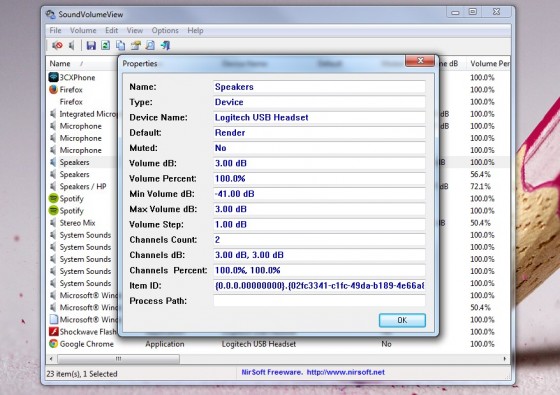
Task: Select the Stereo Mix row
Action: tap(78, 223)
